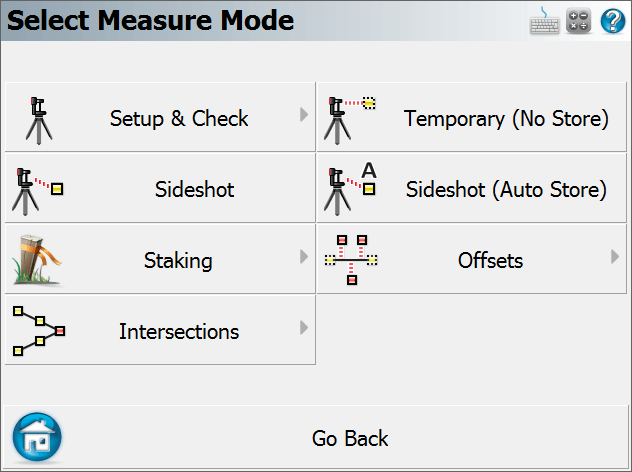The image size is (632, 472).
Task: Click the Offsets diagram icon
Action: [351, 260]
